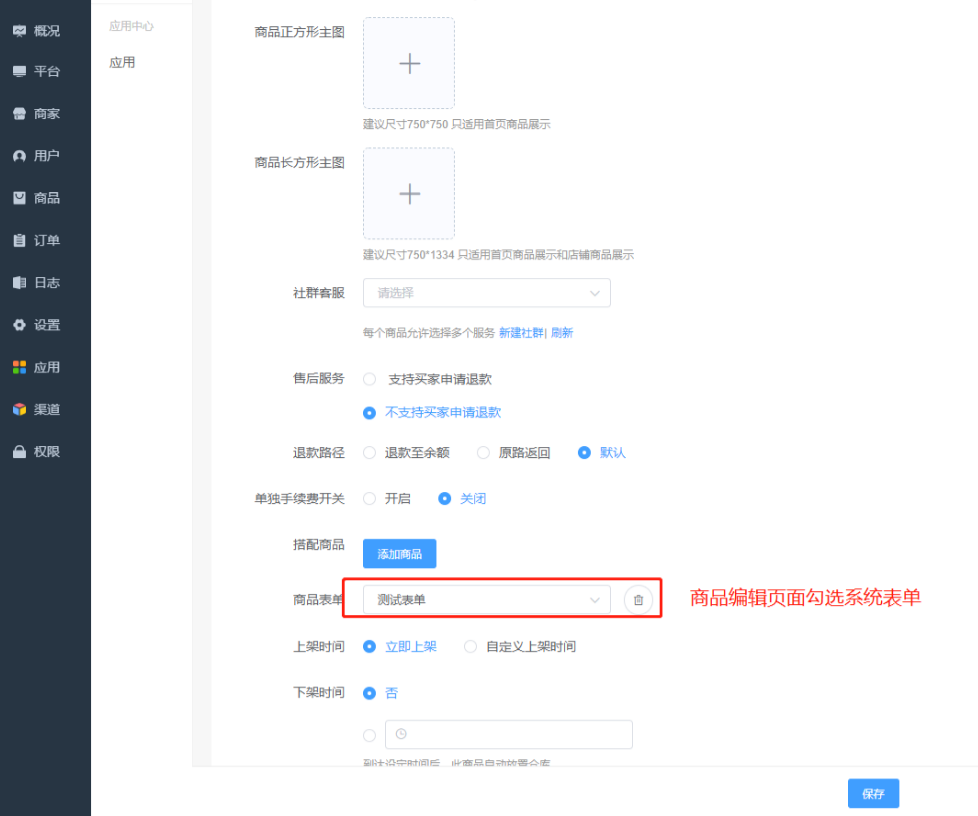This screenshot has width=978, height=816.
Task: Open 日志 menu label in sidebar
Action: [47, 283]
